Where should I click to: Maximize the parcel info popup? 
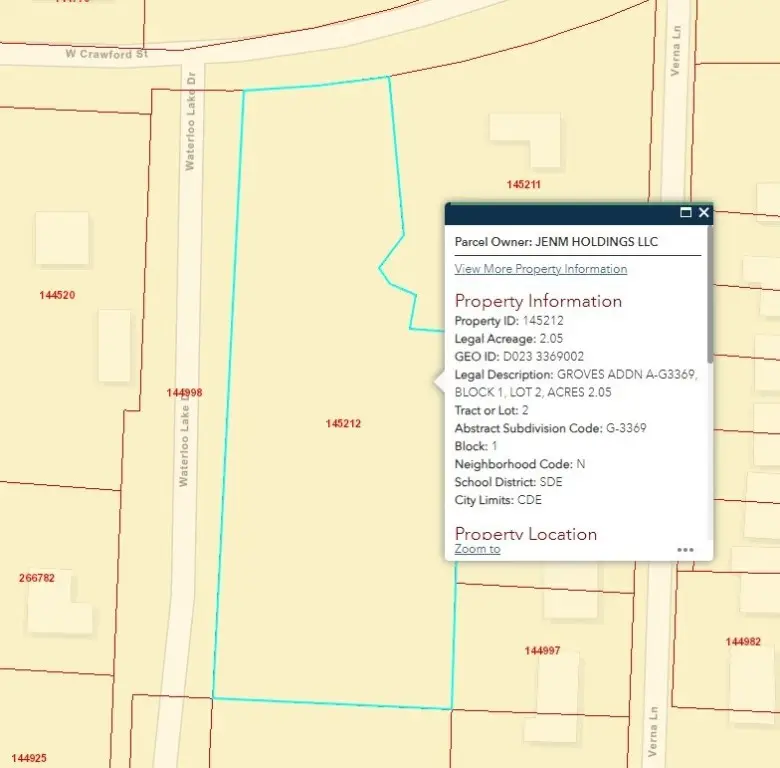point(686,212)
